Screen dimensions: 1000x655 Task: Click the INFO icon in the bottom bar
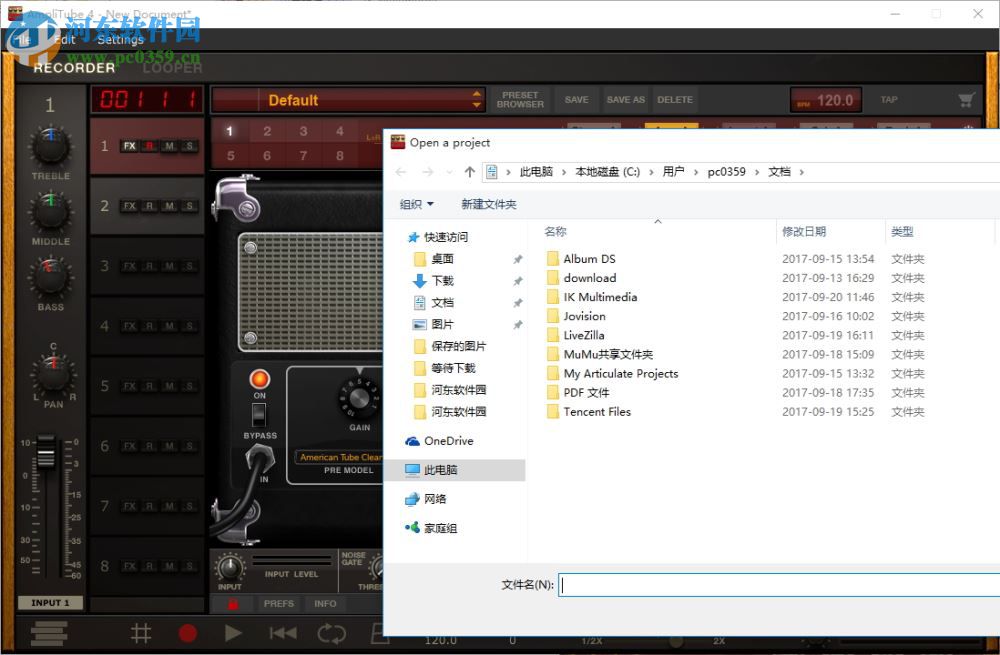[x=325, y=604]
